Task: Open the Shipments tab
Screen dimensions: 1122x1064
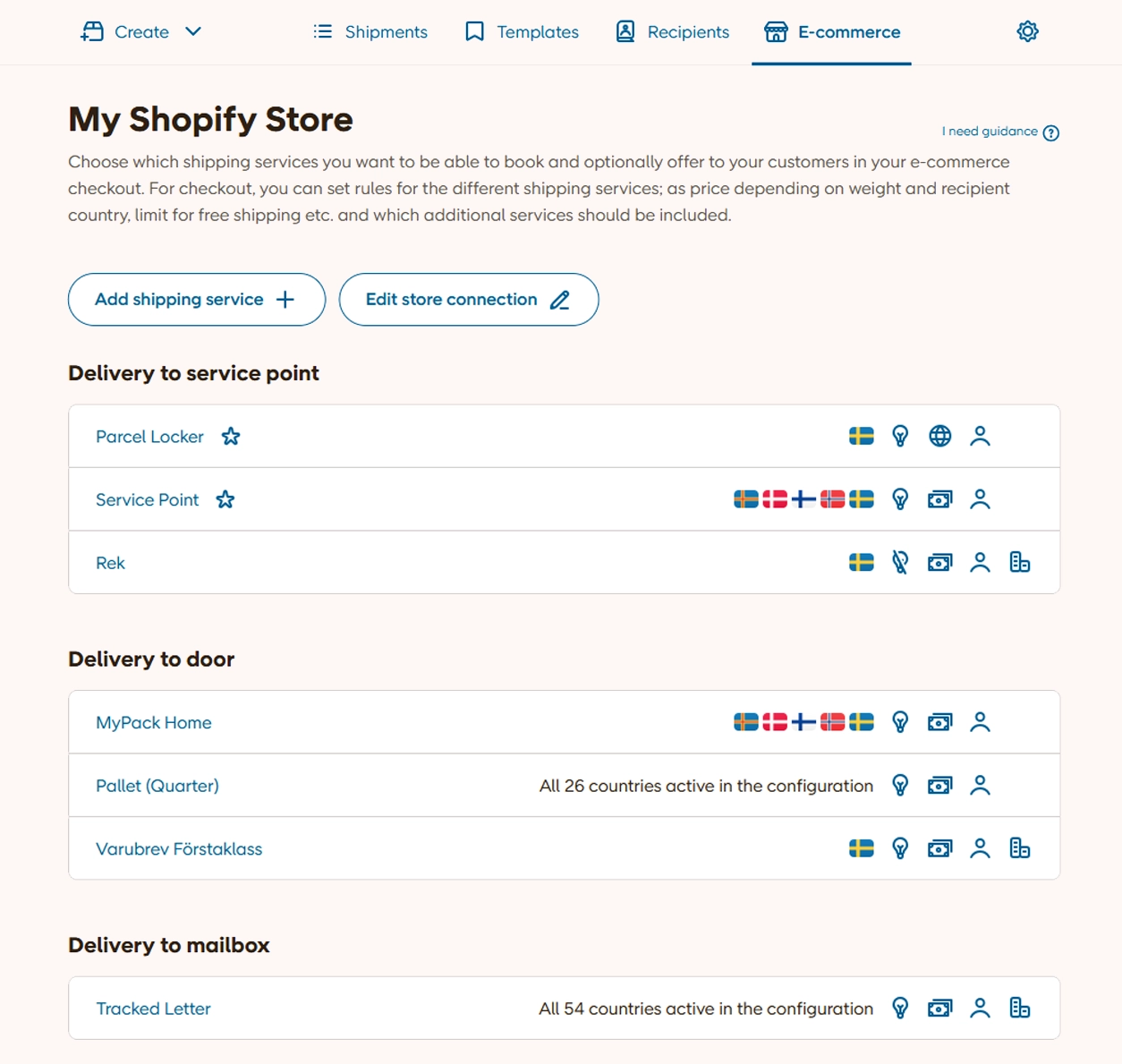Action: pos(370,32)
